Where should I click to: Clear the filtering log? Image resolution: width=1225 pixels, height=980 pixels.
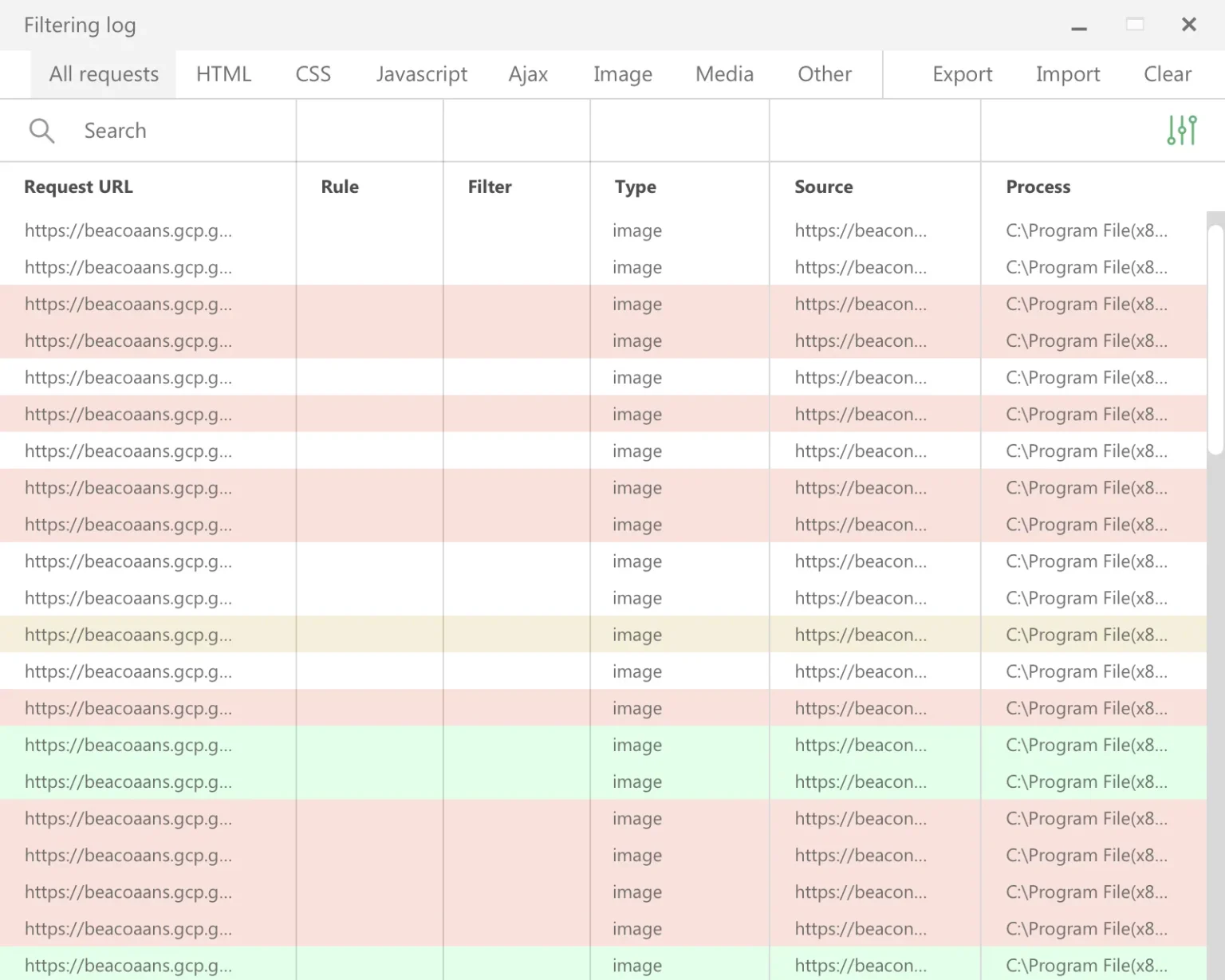coord(1168,74)
